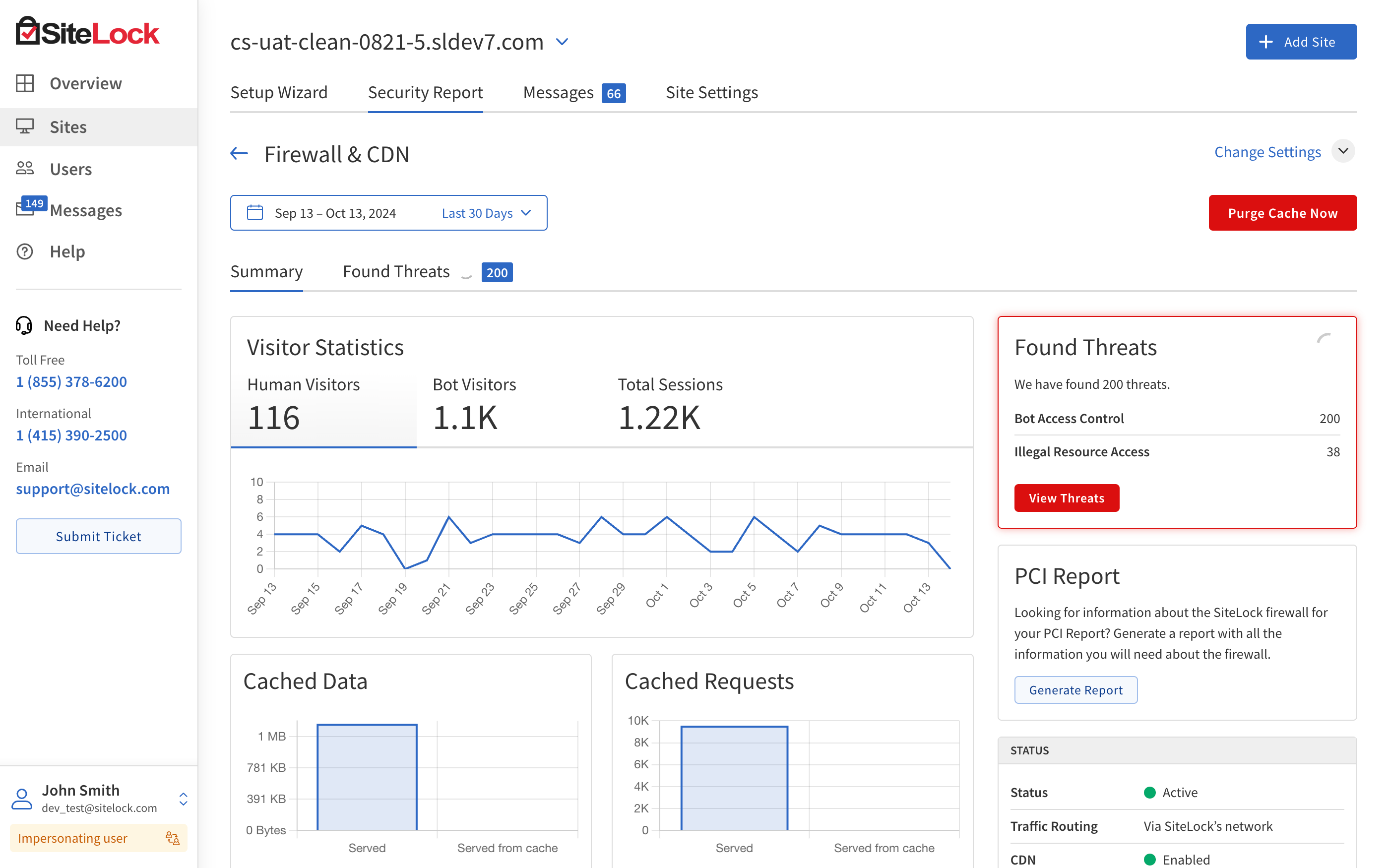Click the Help question mark icon
The width and height of the screenshot is (1389, 868).
coord(25,251)
